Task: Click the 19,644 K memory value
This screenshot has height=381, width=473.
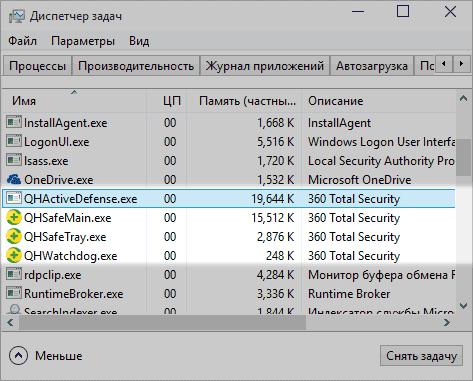Action: (x=273, y=199)
